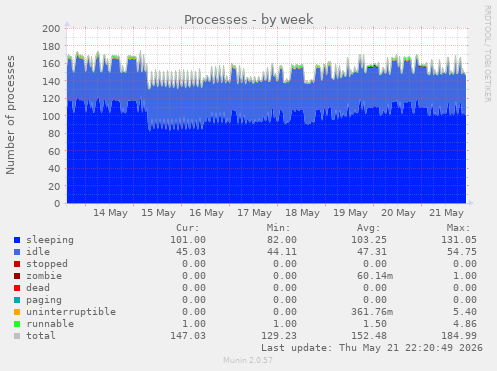
Task: Click runnable maximum value 4.86
Action: tap(465, 324)
